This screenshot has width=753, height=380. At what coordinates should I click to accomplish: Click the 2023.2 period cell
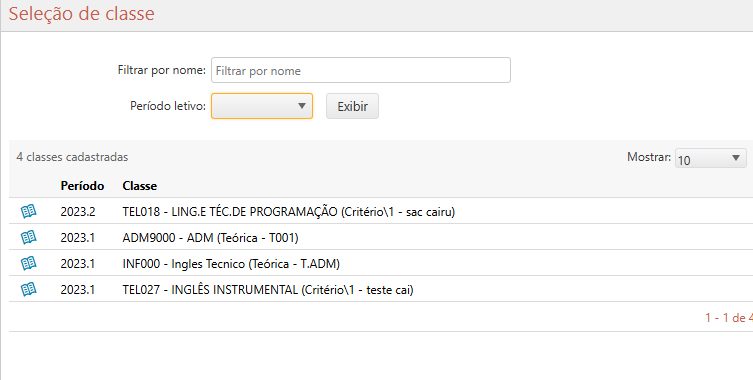pos(78,211)
